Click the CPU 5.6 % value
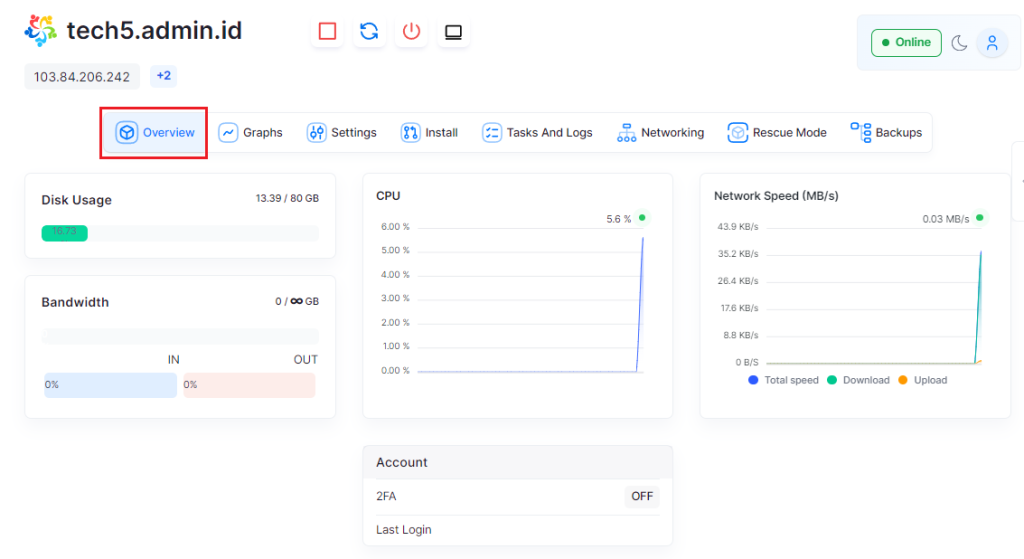This screenshot has height=559, width=1024. pos(618,219)
